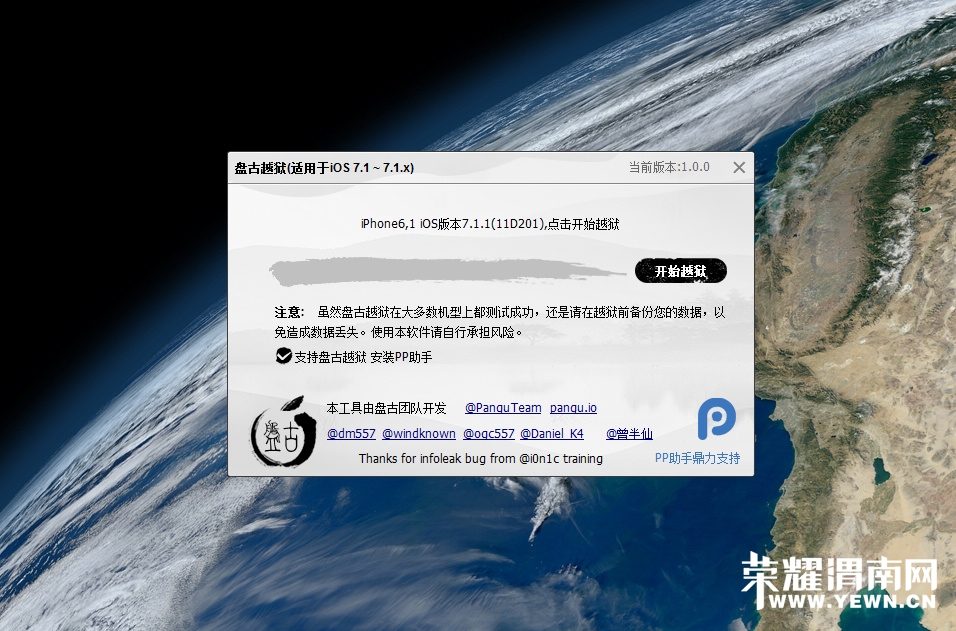
Task: Click the 当前版本:1.0.0 version label
Action: click(669, 168)
